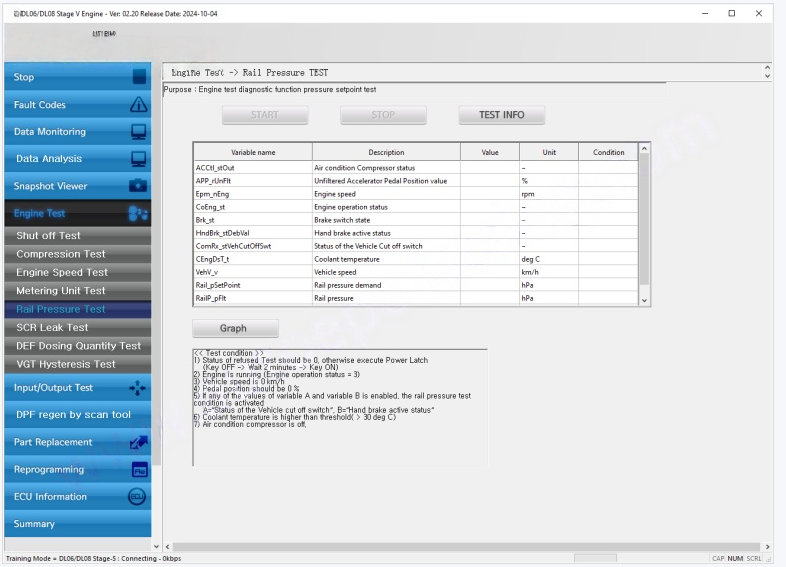Click the Stop square icon

tap(139, 77)
